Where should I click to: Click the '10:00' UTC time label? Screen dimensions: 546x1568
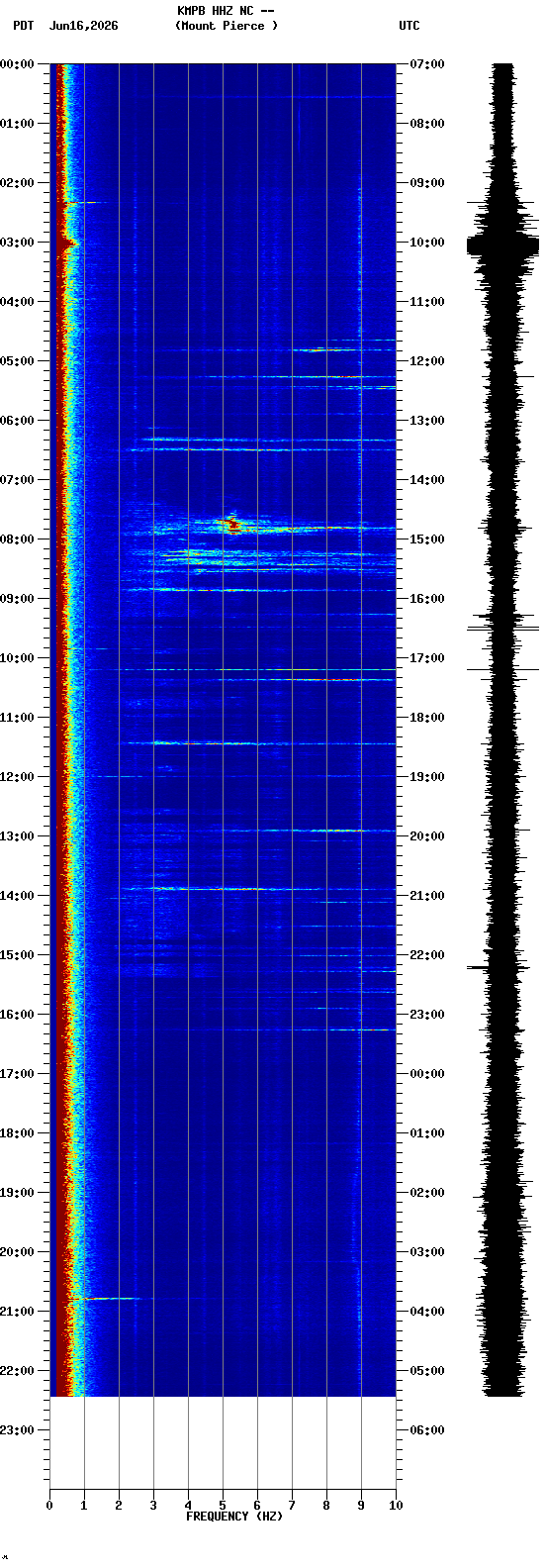click(x=427, y=243)
